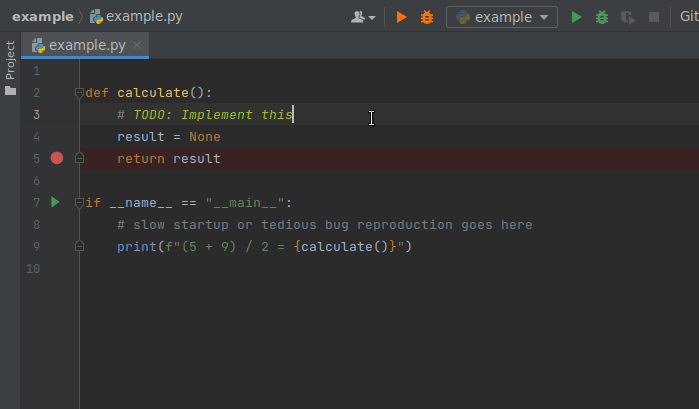Collapse the calculate function fold marker on line 2
699x409 pixels.
coord(79,93)
